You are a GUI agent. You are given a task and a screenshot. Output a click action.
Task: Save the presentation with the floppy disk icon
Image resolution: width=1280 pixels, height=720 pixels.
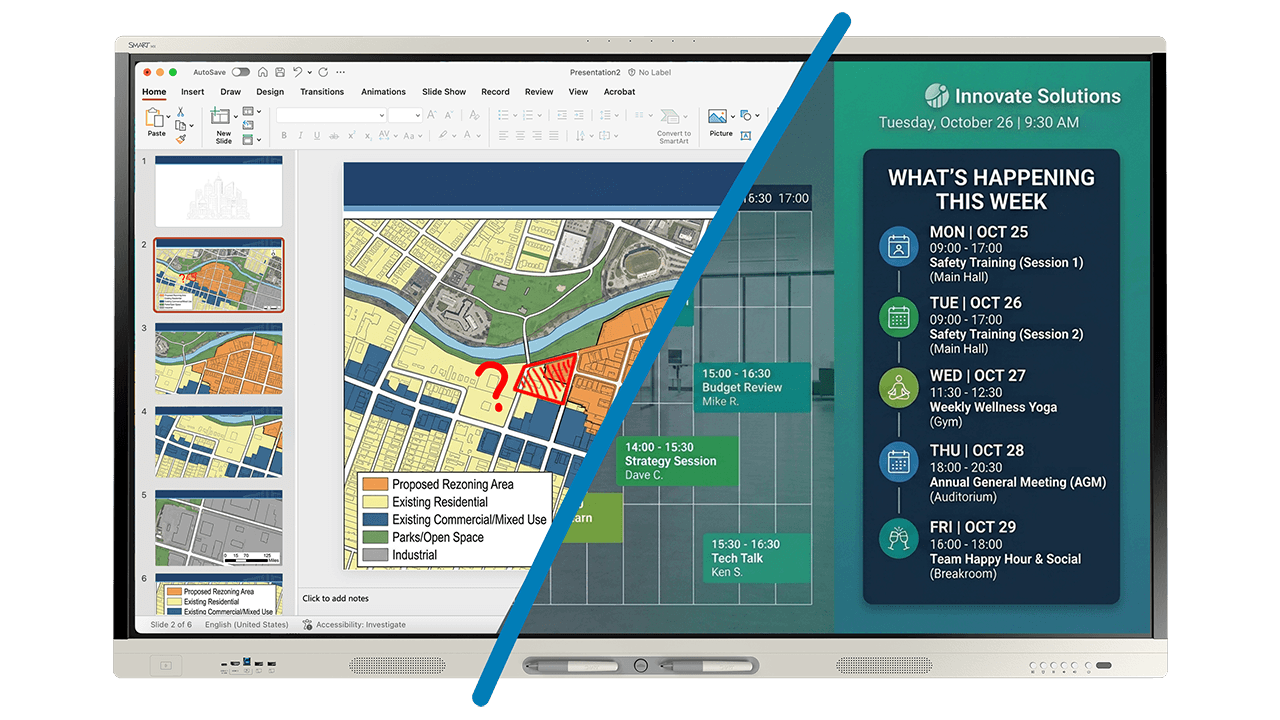(280, 72)
